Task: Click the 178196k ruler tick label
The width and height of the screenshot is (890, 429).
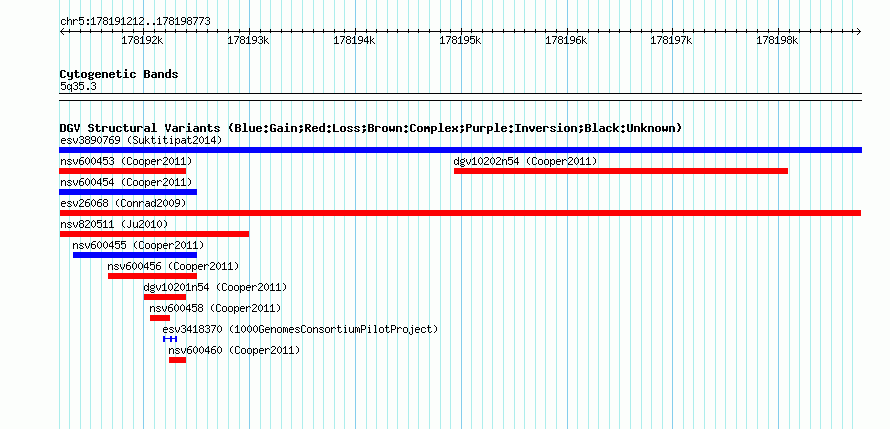Action: tap(566, 41)
